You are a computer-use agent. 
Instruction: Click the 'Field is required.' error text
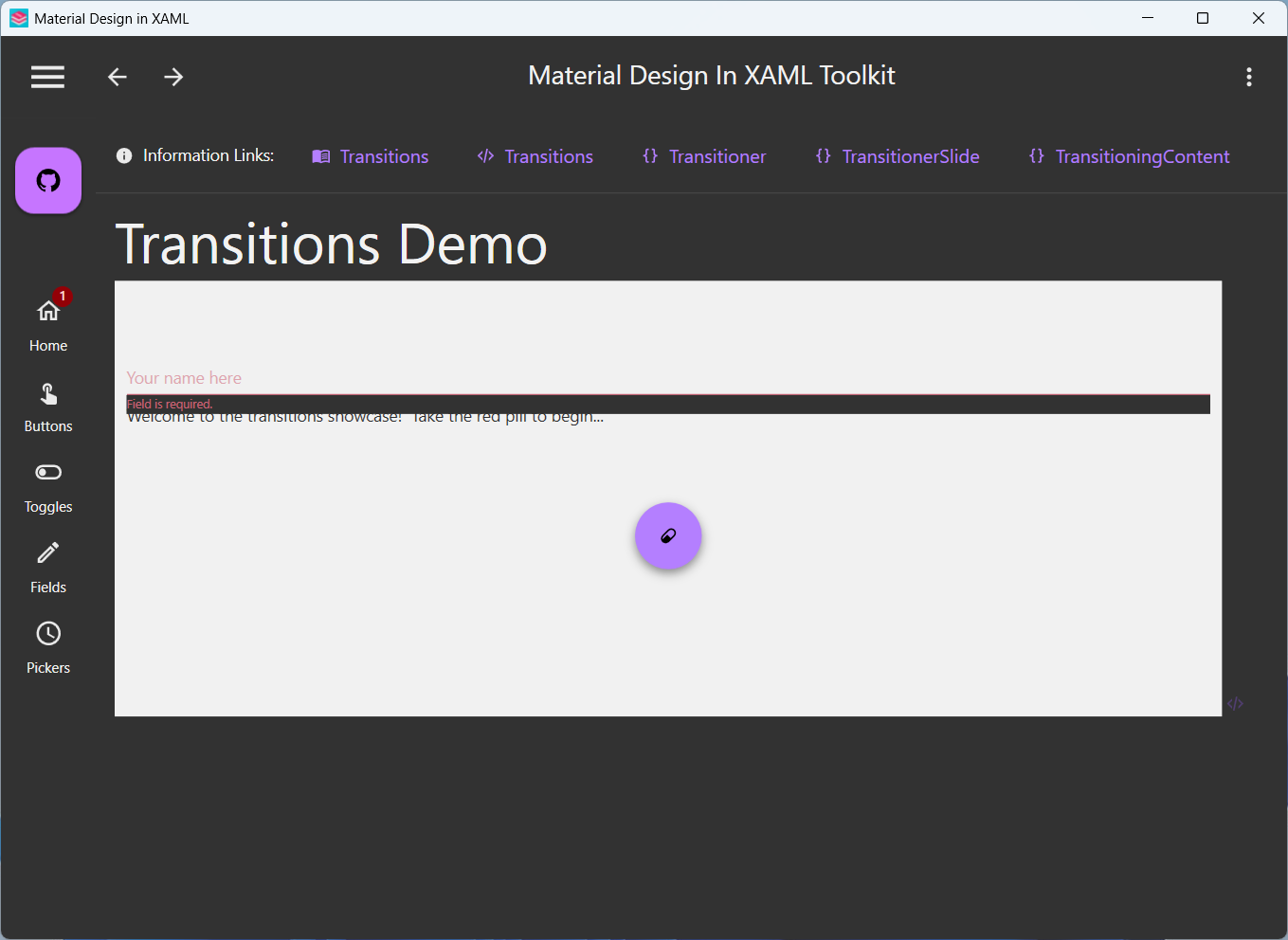(x=170, y=405)
